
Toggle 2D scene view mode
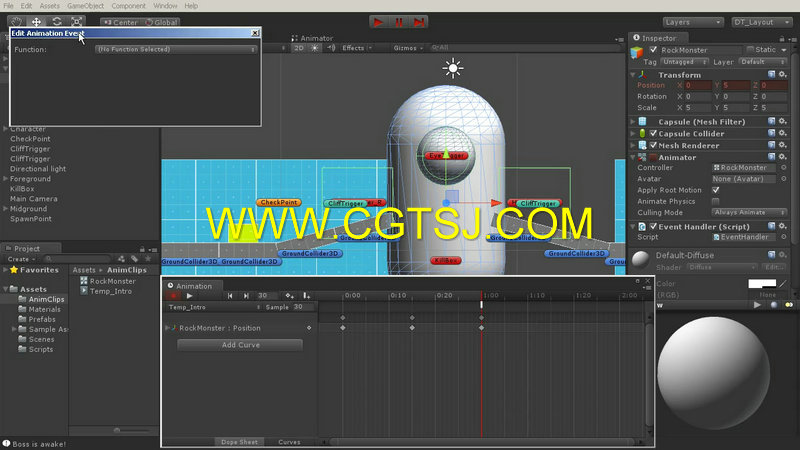[x=299, y=48]
